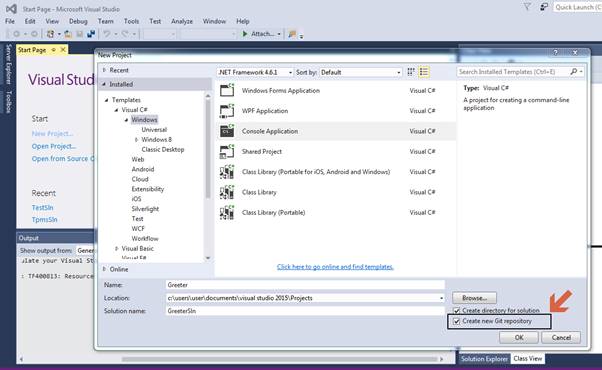602x370 pixels.
Task: Switch to the Class View tab
Action: pos(528,358)
